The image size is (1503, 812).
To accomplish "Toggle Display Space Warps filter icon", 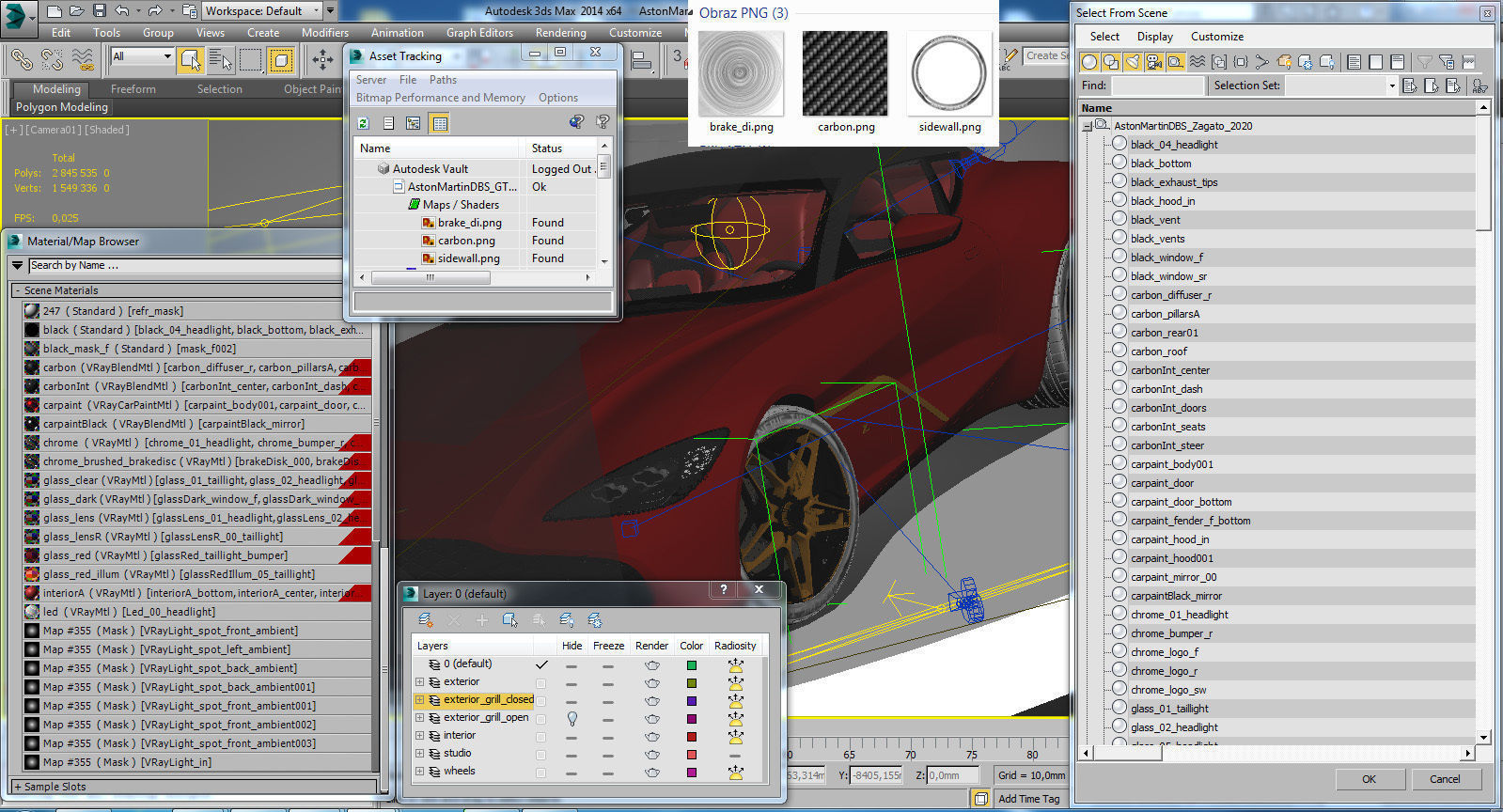I will [x=1198, y=62].
